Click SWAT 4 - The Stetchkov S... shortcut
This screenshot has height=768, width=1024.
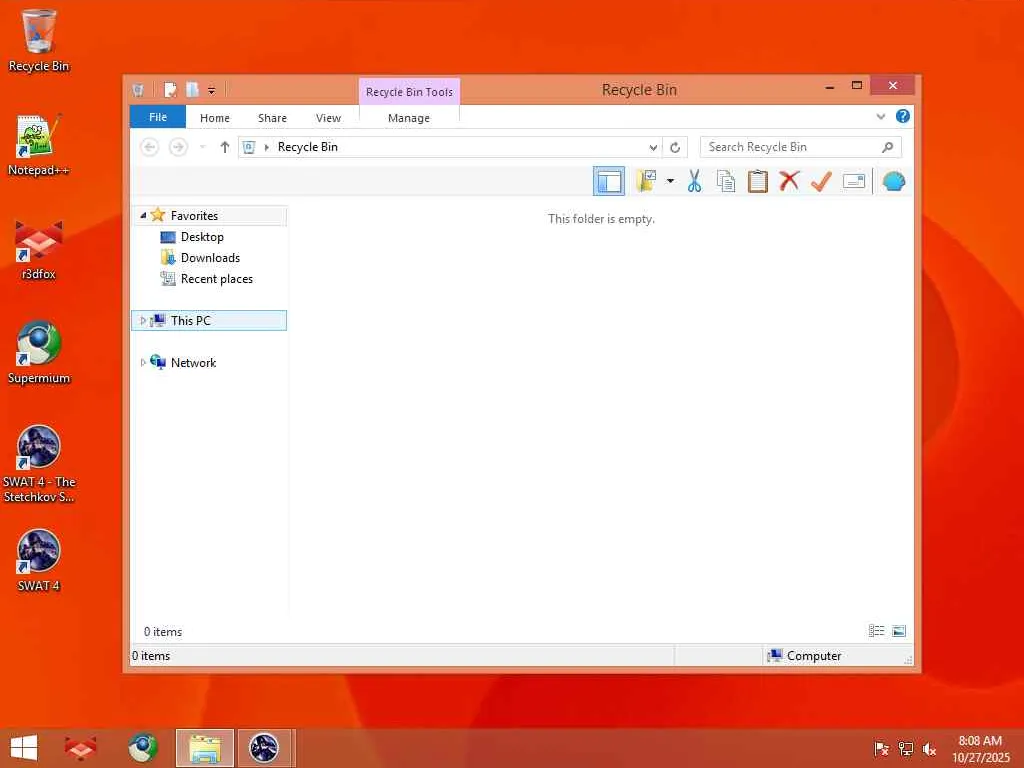39,464
